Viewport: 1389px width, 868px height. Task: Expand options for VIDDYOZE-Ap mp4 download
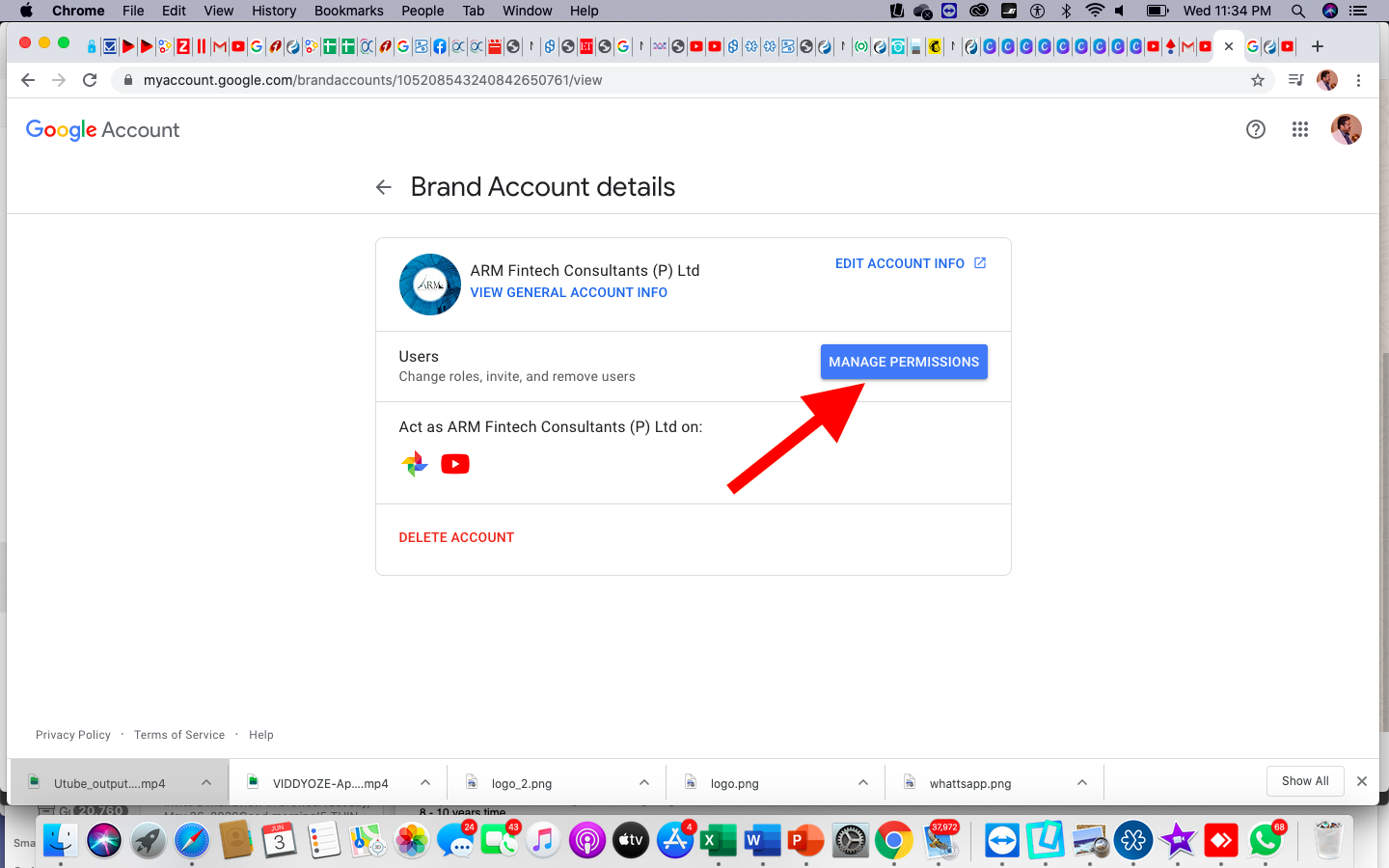425,783
